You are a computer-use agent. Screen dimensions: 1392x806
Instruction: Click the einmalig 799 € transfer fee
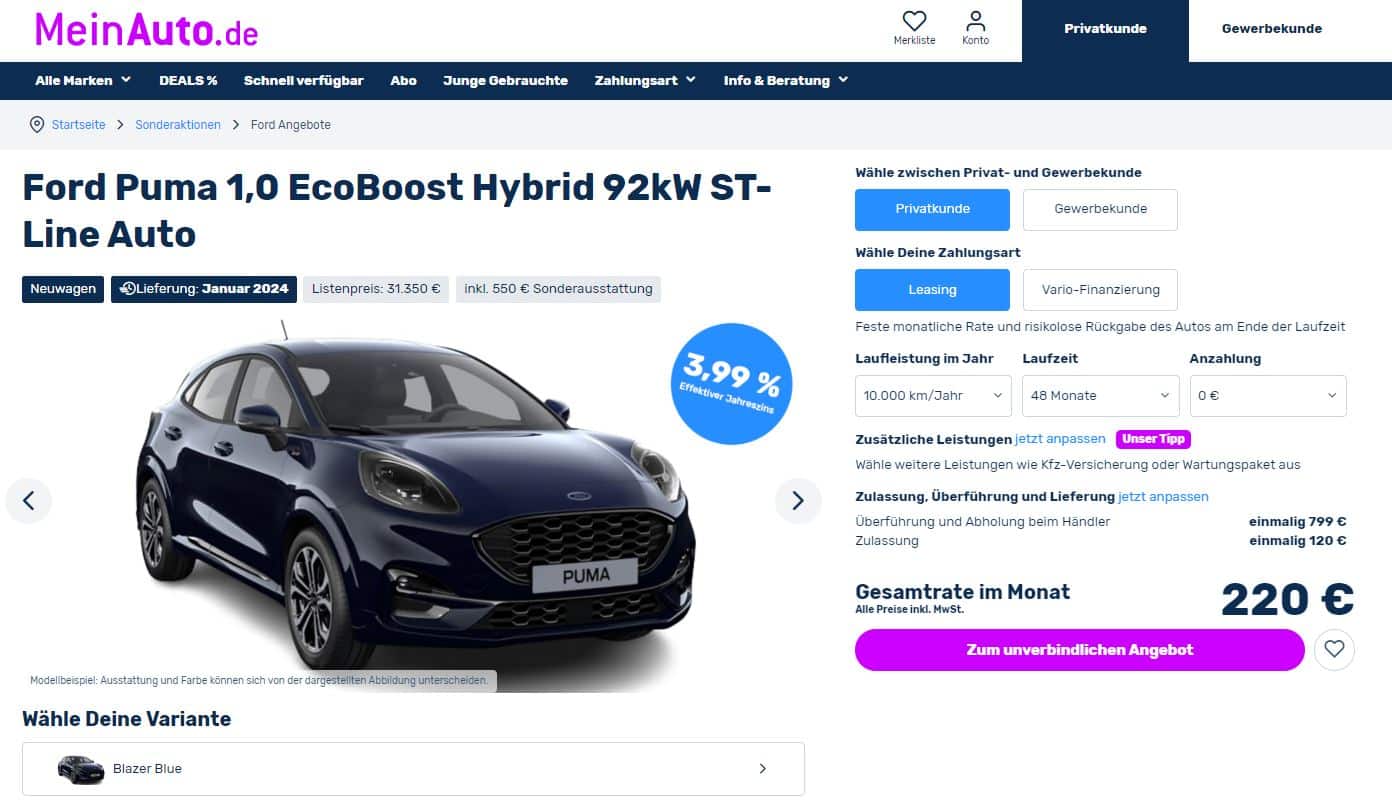(x=1298, y=522)
